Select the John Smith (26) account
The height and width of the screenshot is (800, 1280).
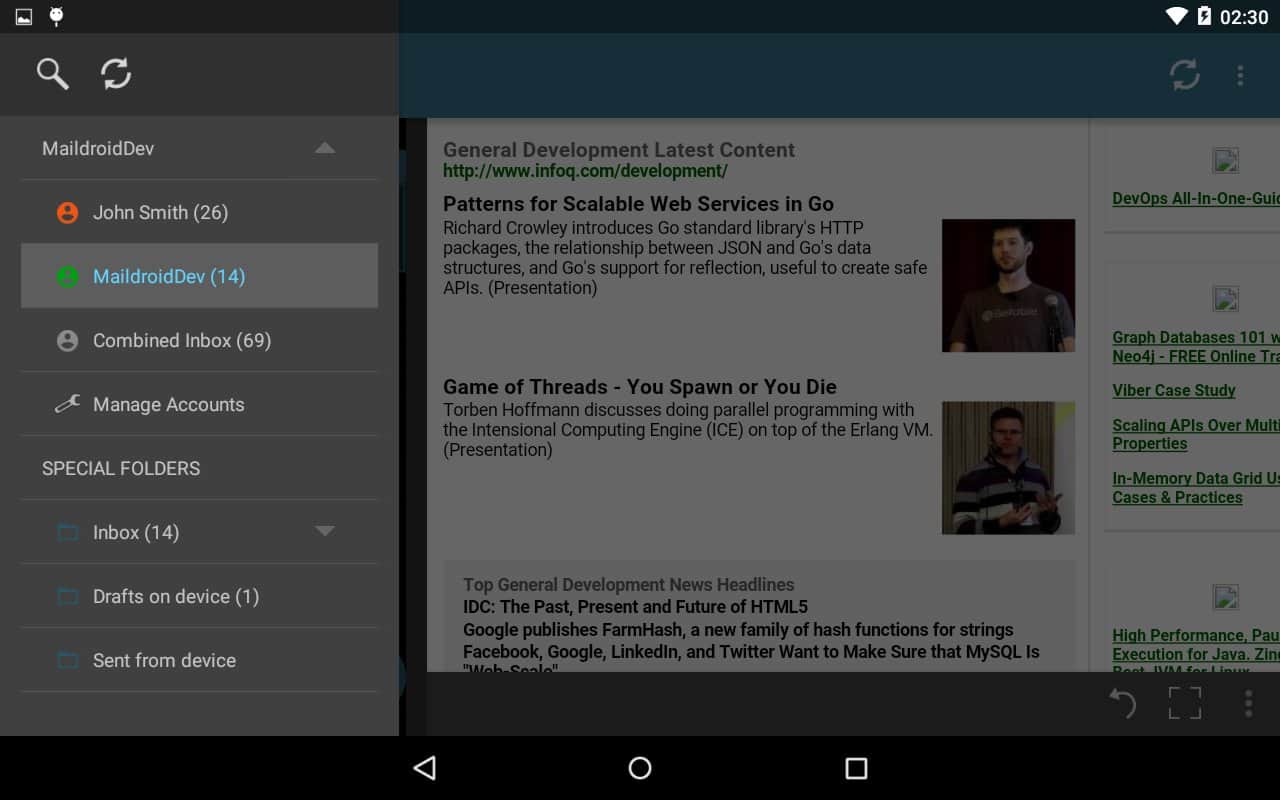160,212
